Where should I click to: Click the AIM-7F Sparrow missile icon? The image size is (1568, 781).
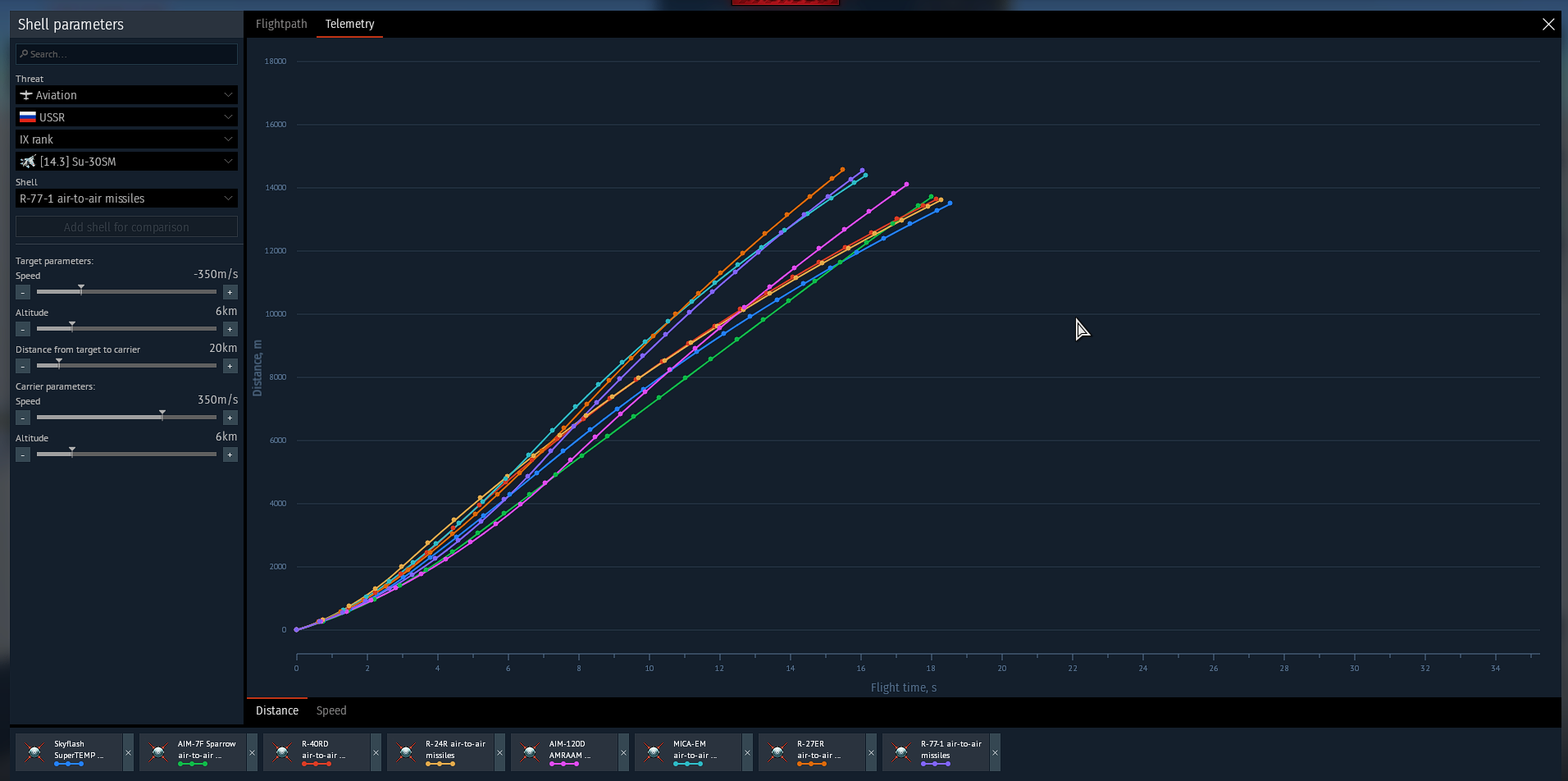point(158,752)
